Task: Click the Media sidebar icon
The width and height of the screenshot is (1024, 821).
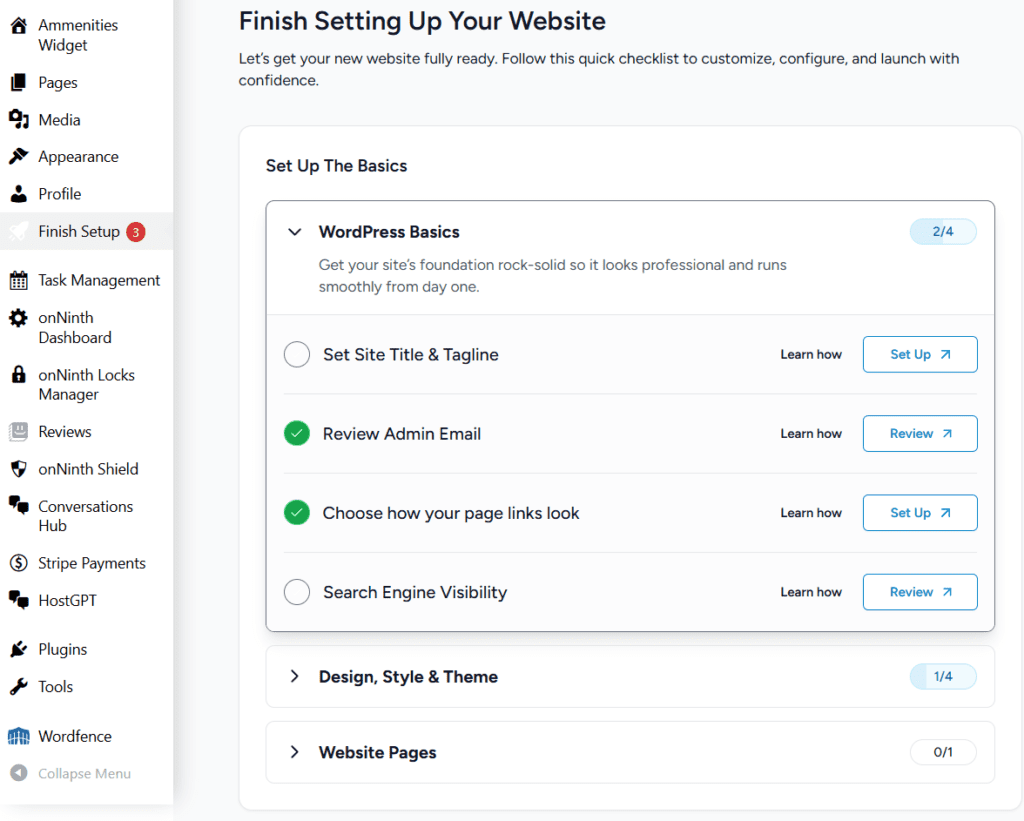Action: [x=18, y=120]
